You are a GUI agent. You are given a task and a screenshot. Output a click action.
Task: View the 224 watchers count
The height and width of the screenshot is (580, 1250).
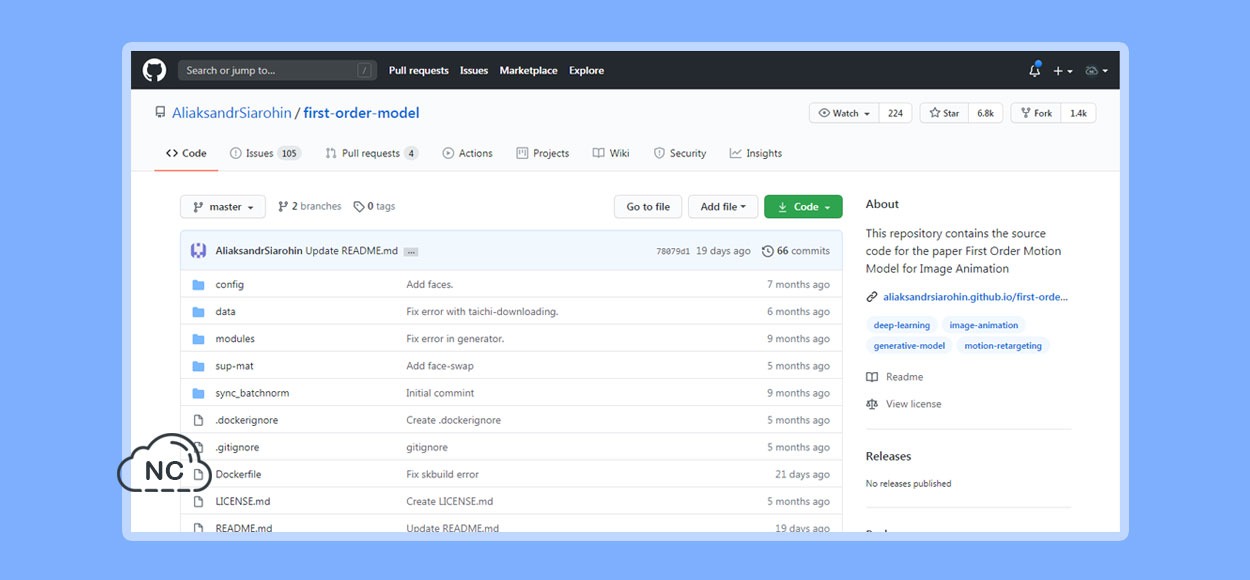coord(895,113)
